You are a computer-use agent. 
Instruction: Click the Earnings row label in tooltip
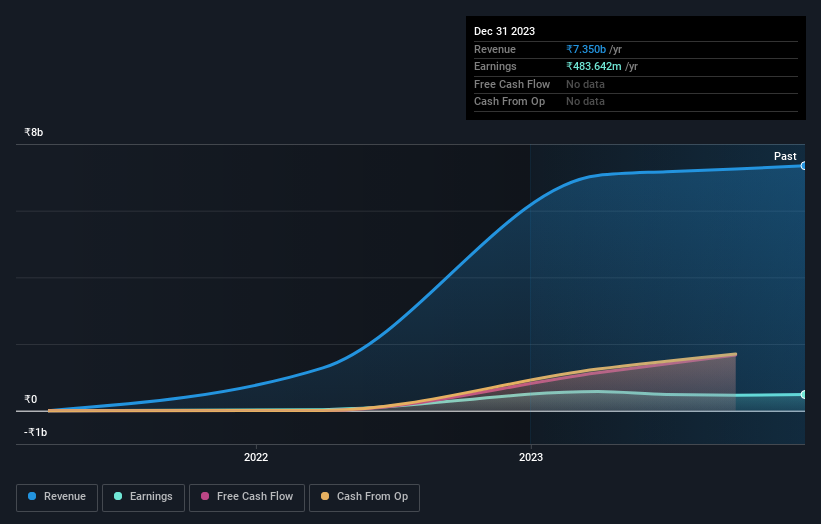pos(495,66)
